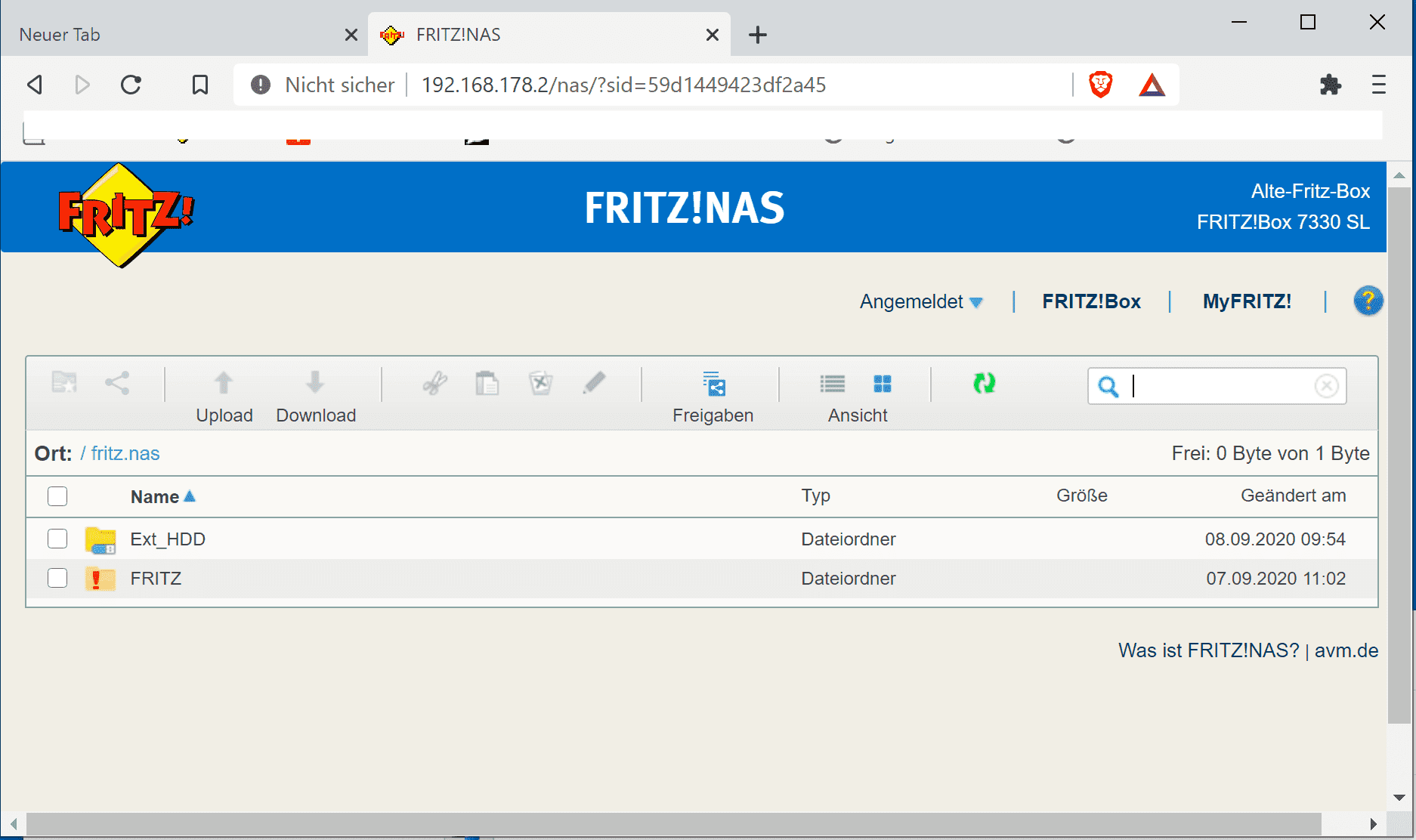Click the browser address bar URL

tap(623, 85)
